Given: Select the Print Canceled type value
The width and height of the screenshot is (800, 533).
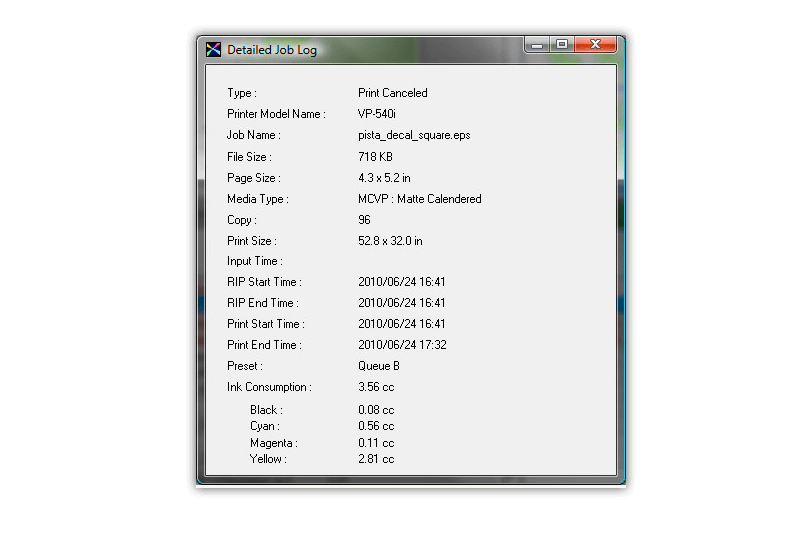Looking at the screenshot, I should click(x=392, y=93).
